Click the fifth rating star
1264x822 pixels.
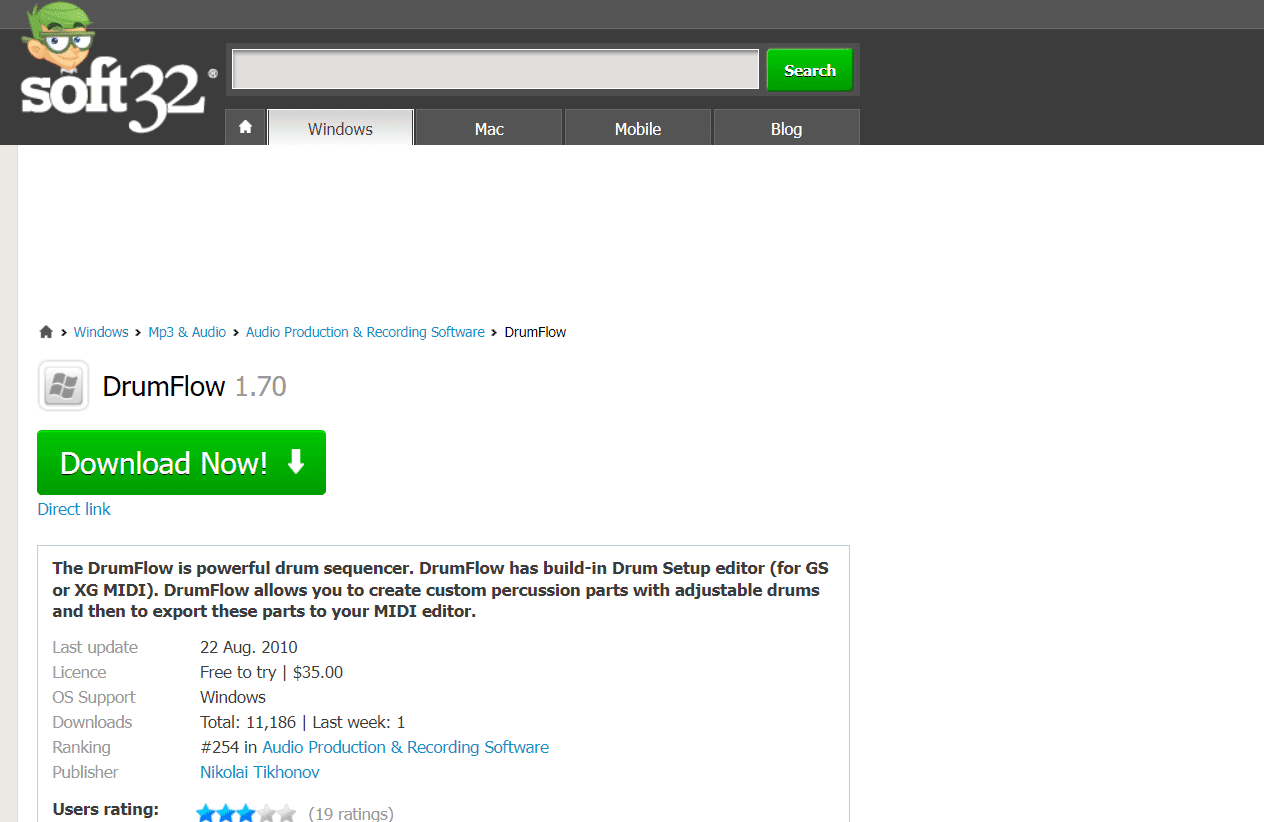(286, 813)
